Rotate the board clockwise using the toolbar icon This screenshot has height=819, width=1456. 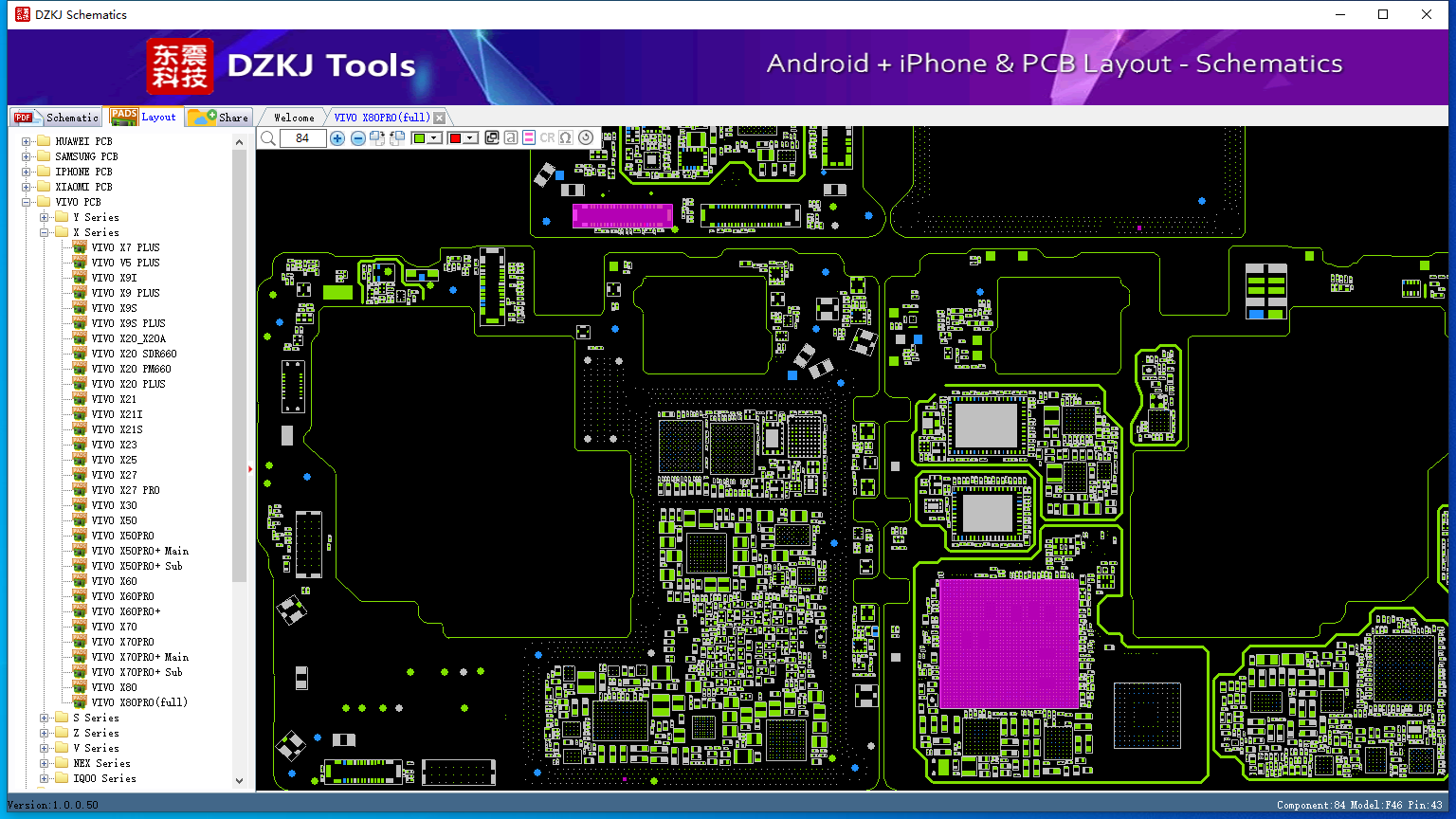click(x=377, y=138)
